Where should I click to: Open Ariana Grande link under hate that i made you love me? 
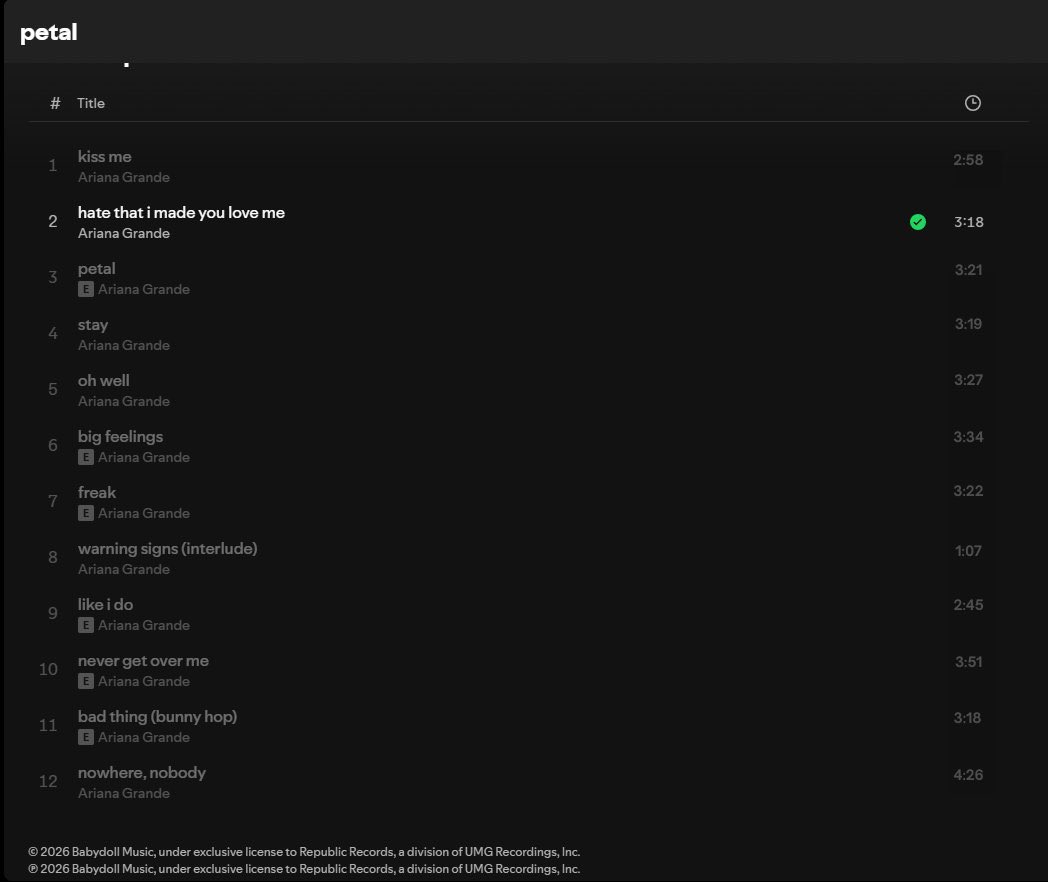(124, 233)
